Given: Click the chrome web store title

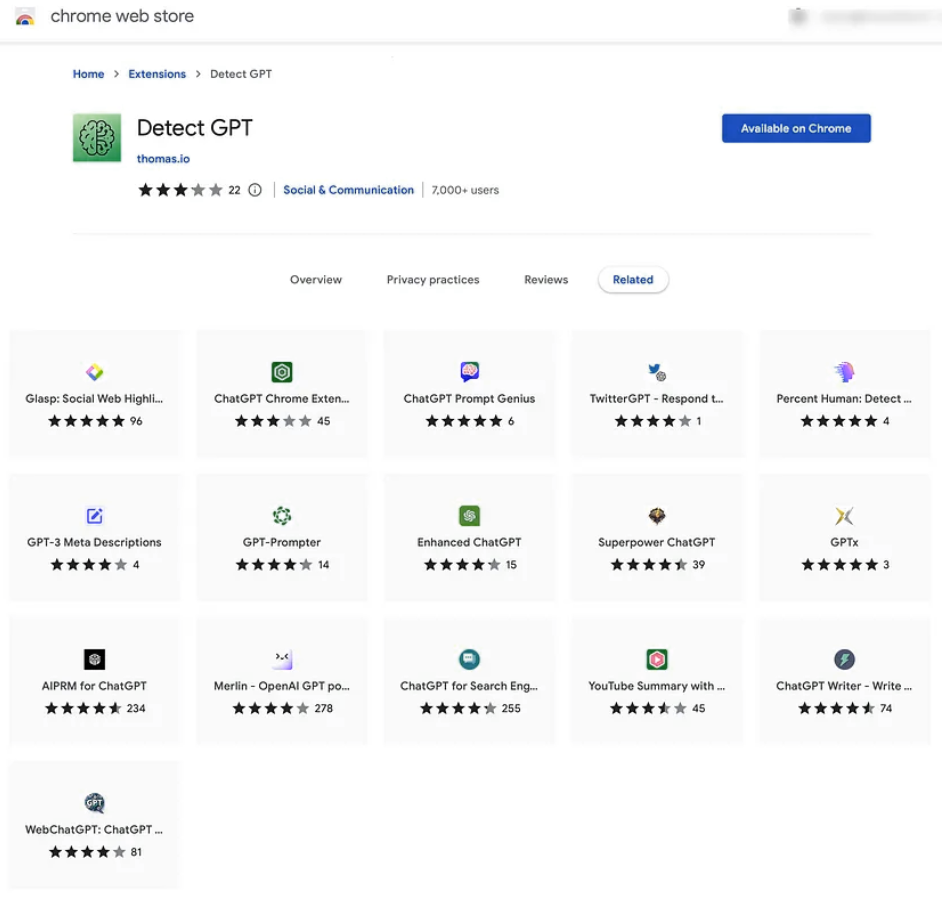Looking at the screenshot, I should 122,16.
